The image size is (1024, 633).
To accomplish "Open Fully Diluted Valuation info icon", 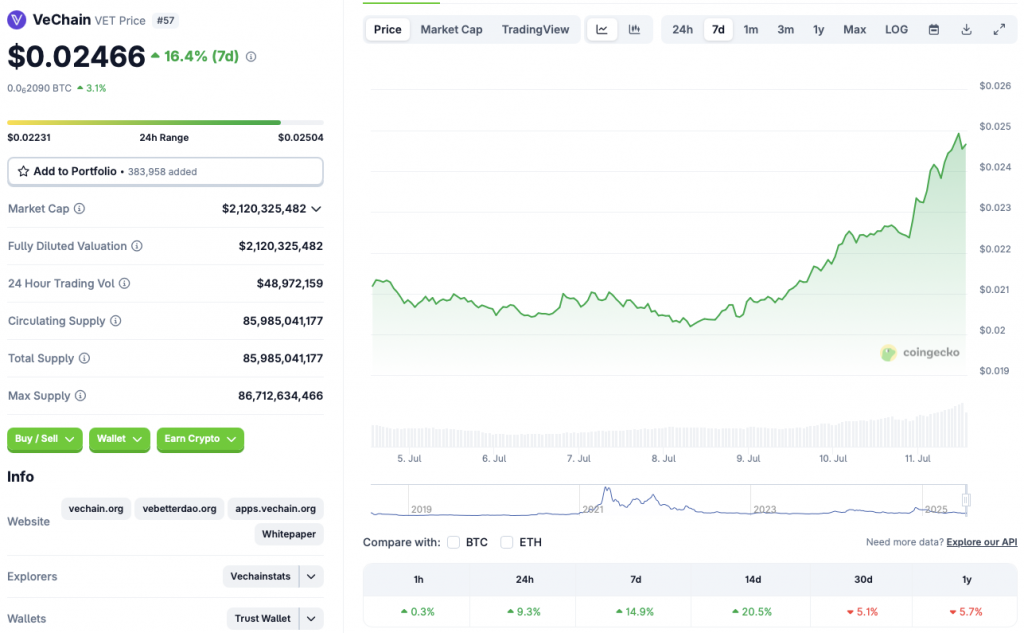I will click(137, 246).
